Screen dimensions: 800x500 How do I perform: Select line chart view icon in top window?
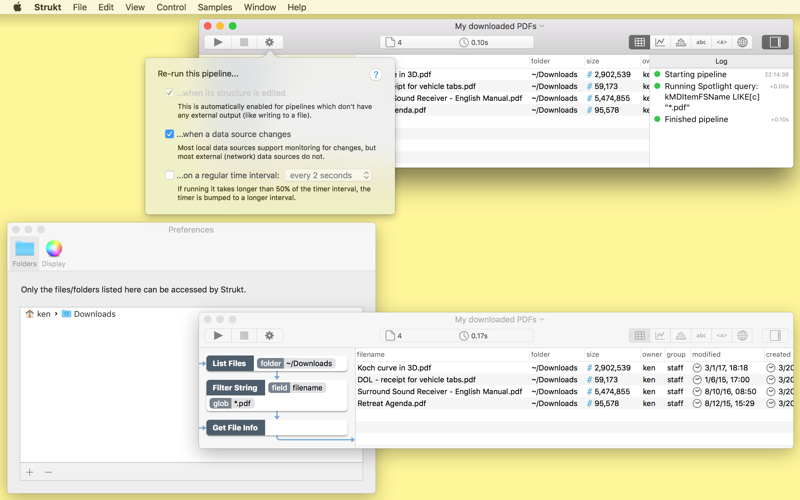[660, 42]
